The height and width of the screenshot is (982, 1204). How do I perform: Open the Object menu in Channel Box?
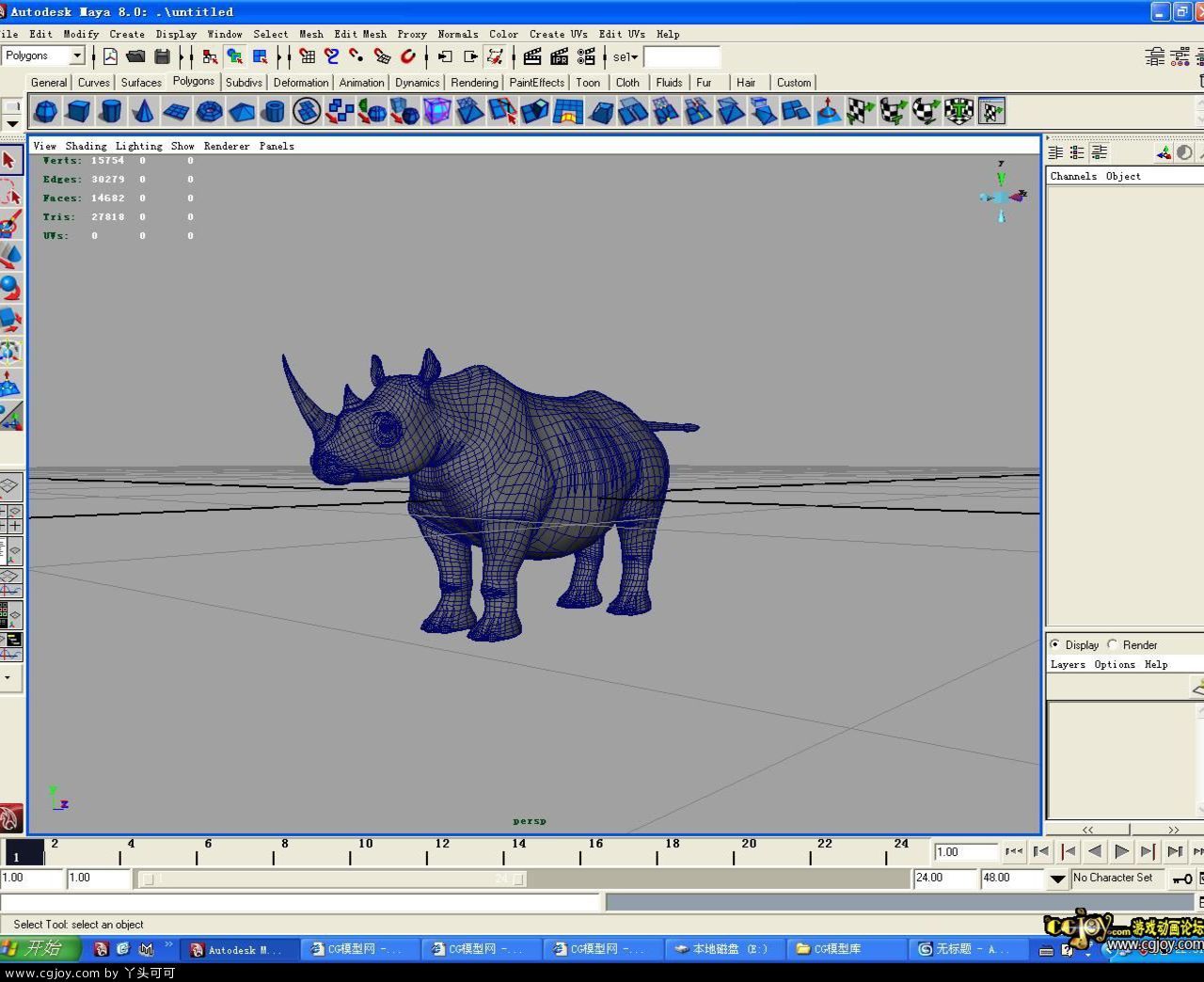click(x=1123, y=176)
